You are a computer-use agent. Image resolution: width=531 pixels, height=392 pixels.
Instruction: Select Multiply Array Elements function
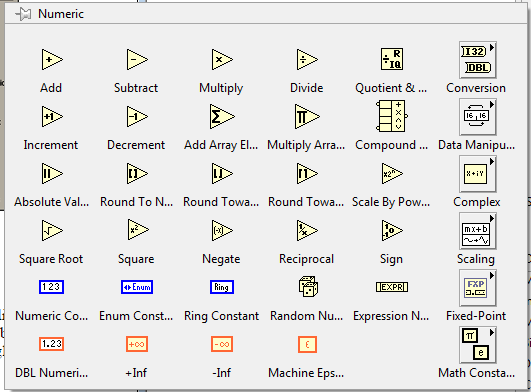(307, 116)
